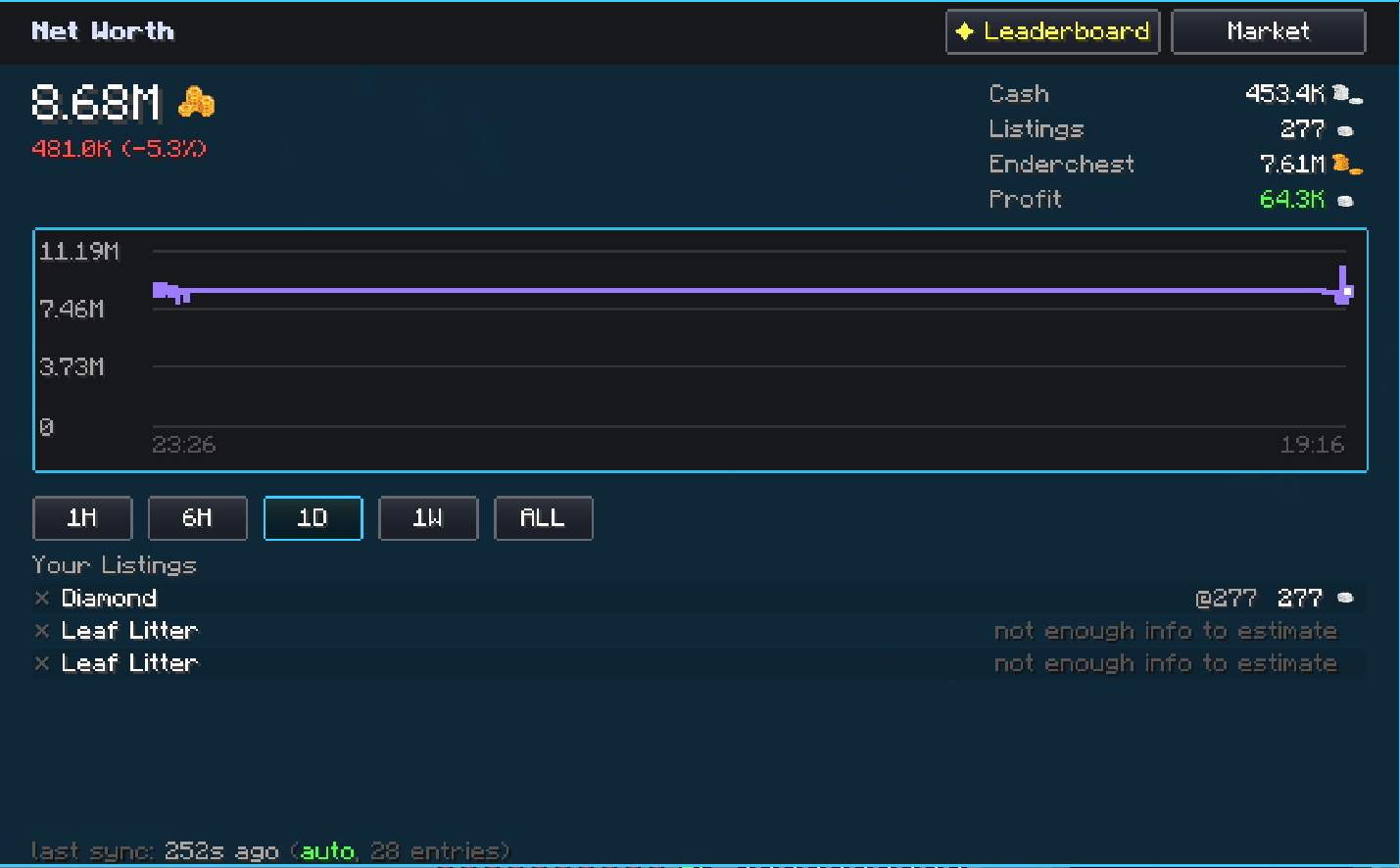Open the Leaderboard
Screen dimensions: 1400x868
tap(1053, 31)
